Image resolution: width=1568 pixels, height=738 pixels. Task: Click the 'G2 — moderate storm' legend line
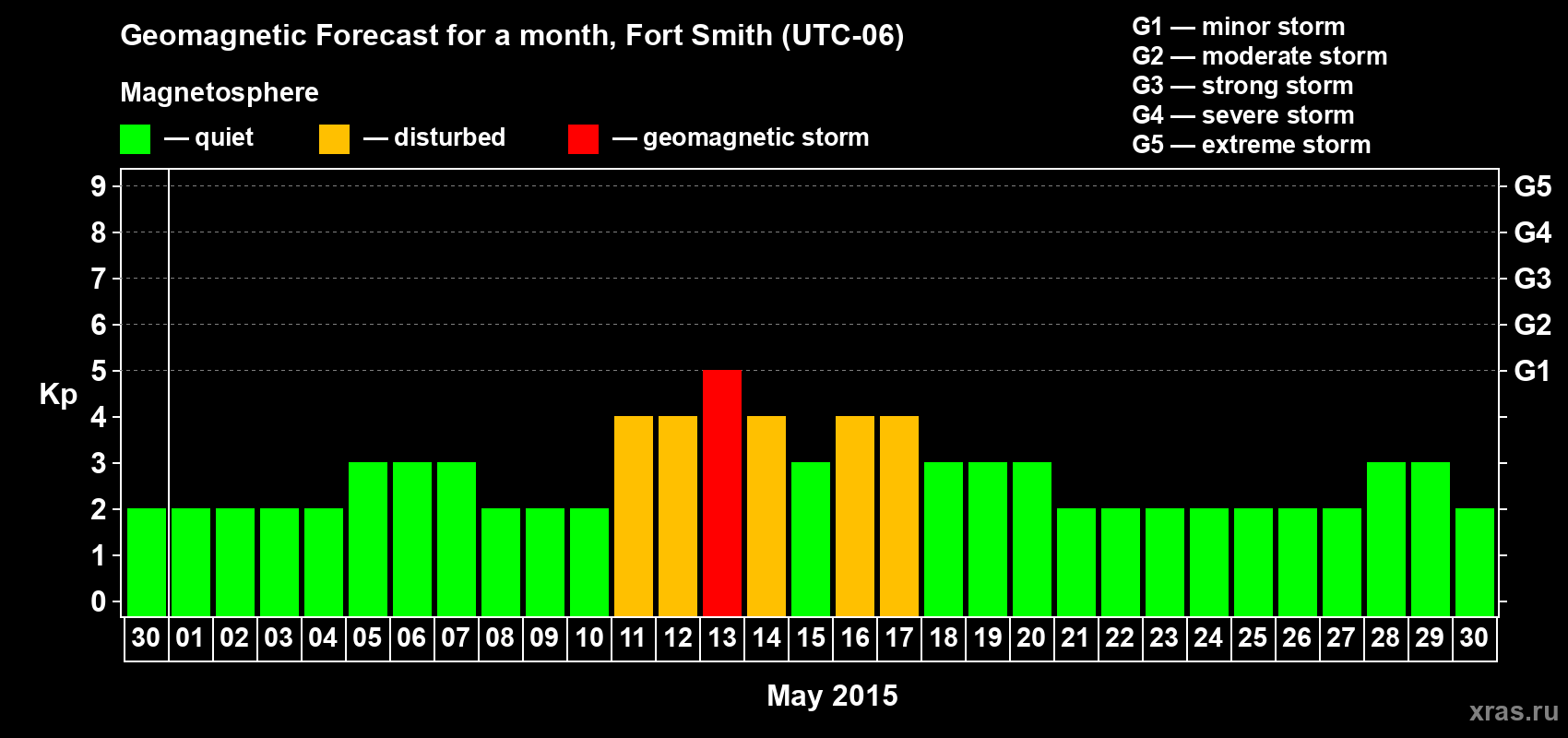(1260, 56)
